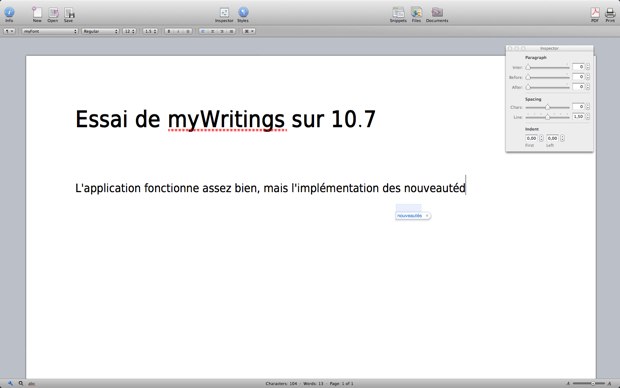620x388 pixels.
Task: Click the Left indent stepper
Action: (x=562, y=138)
